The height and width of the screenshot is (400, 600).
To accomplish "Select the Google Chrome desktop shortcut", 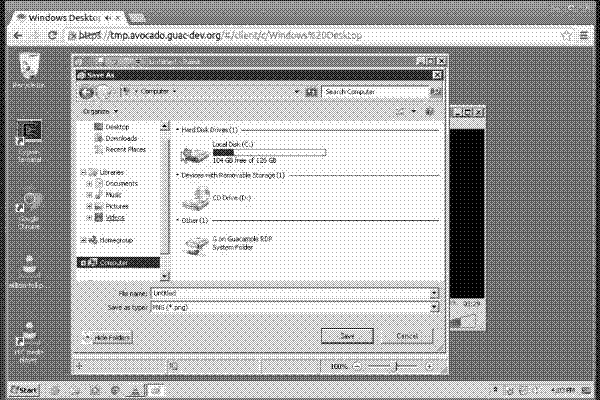I will click(29, 211).
